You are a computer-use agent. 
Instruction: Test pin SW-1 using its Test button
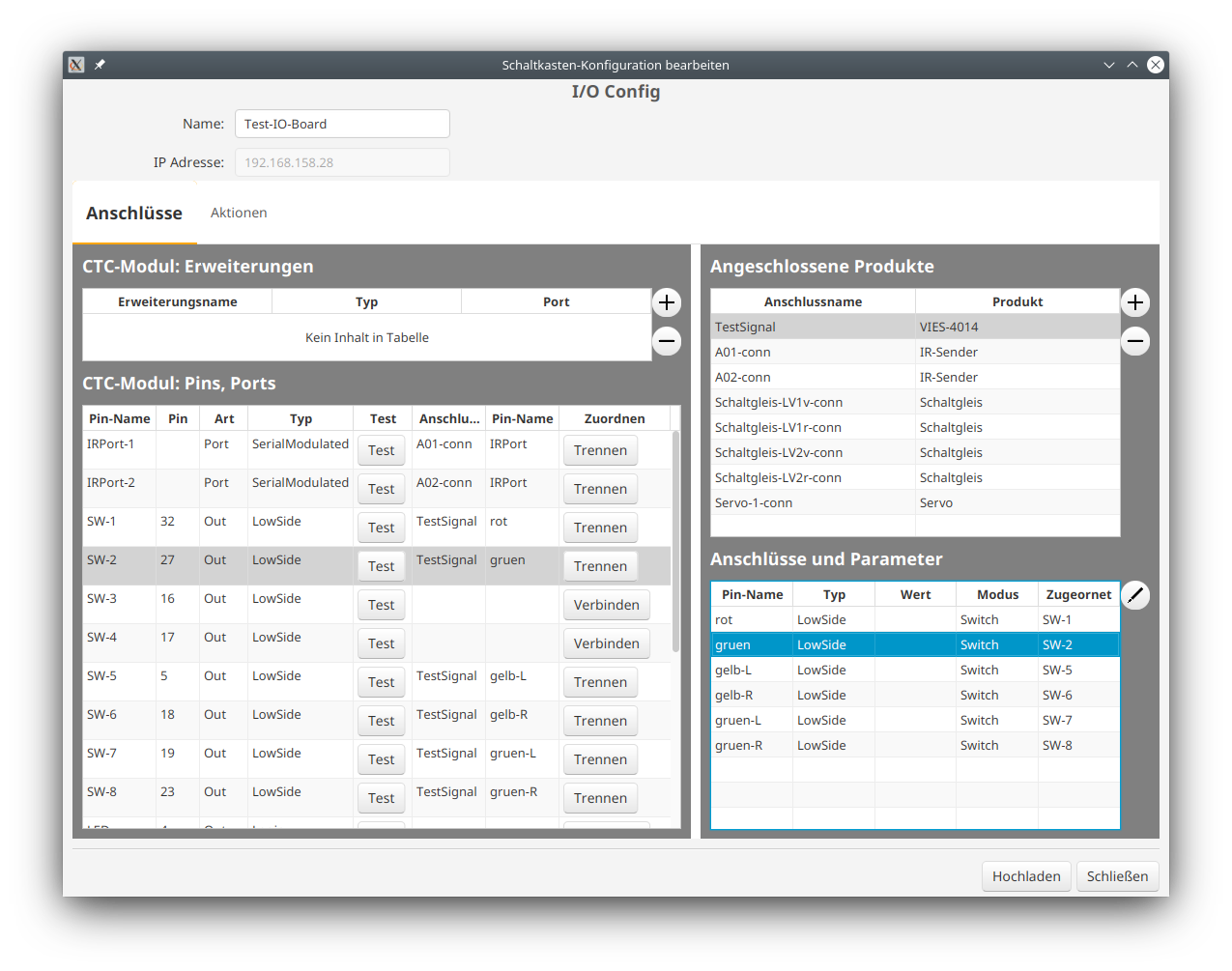coord(382,528)
